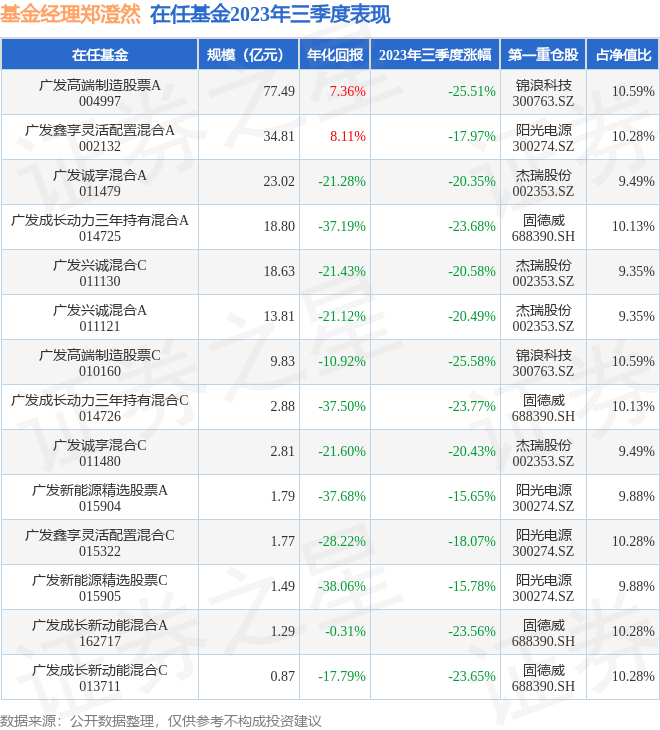Click the 8.11% annualized return value
This screenshot has height=730, width=660.
(347, 136)
